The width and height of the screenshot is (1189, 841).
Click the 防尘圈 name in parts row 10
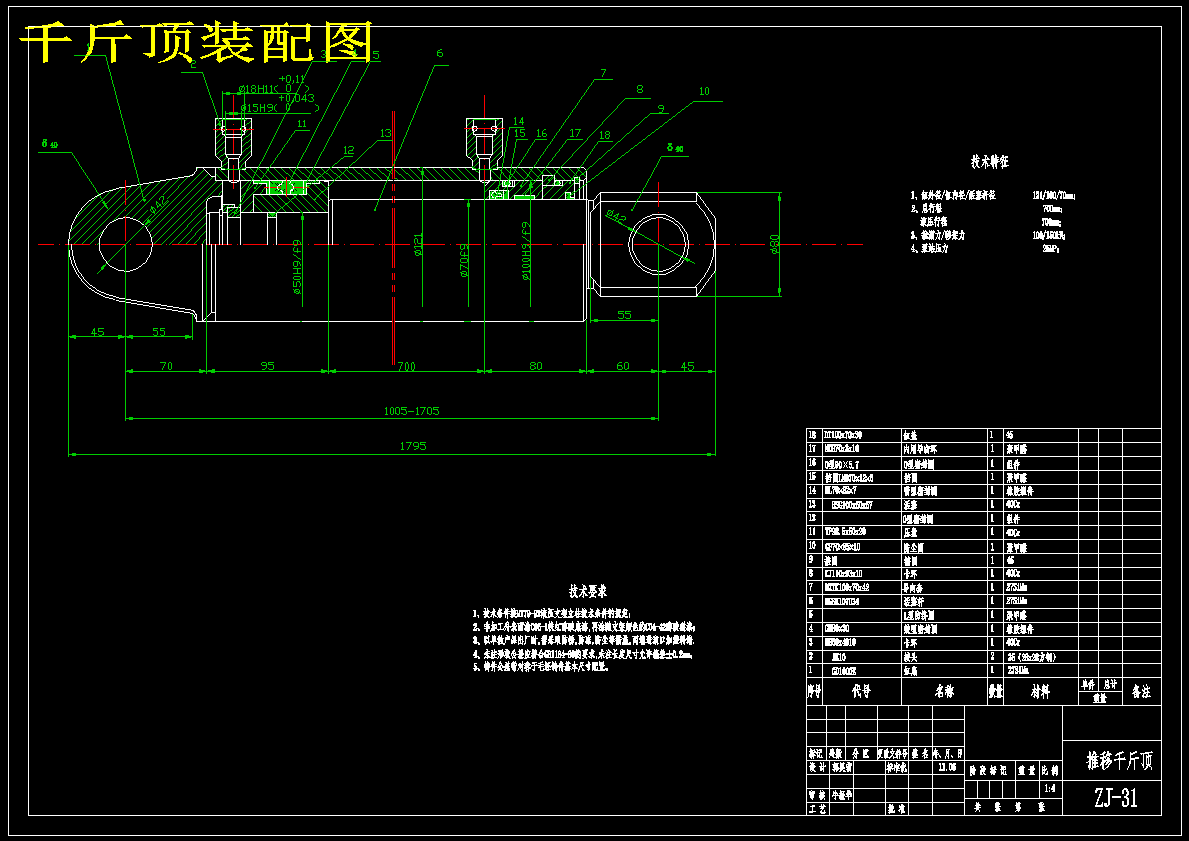(912, 547)
